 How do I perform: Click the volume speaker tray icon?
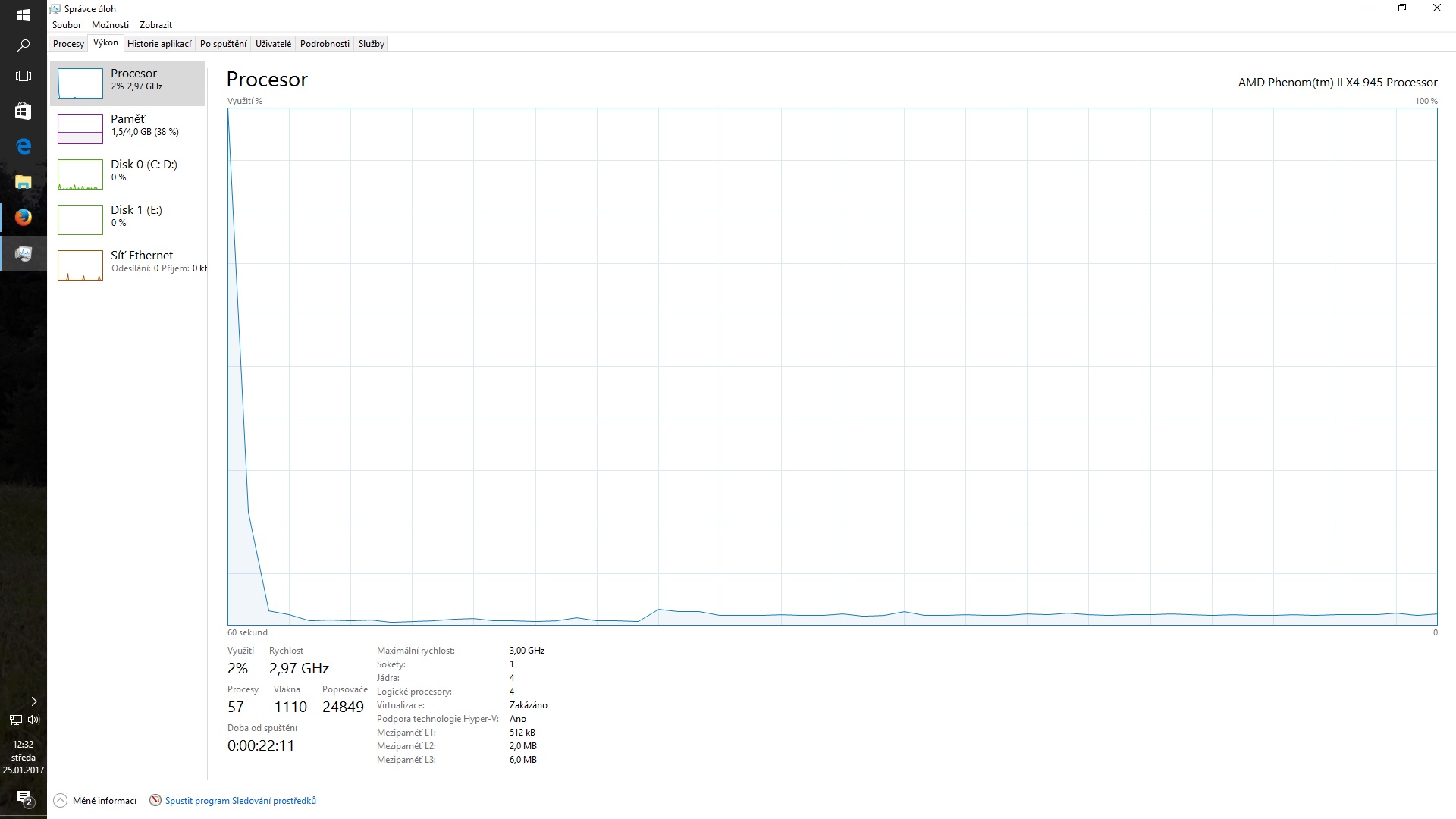[33, 720]
